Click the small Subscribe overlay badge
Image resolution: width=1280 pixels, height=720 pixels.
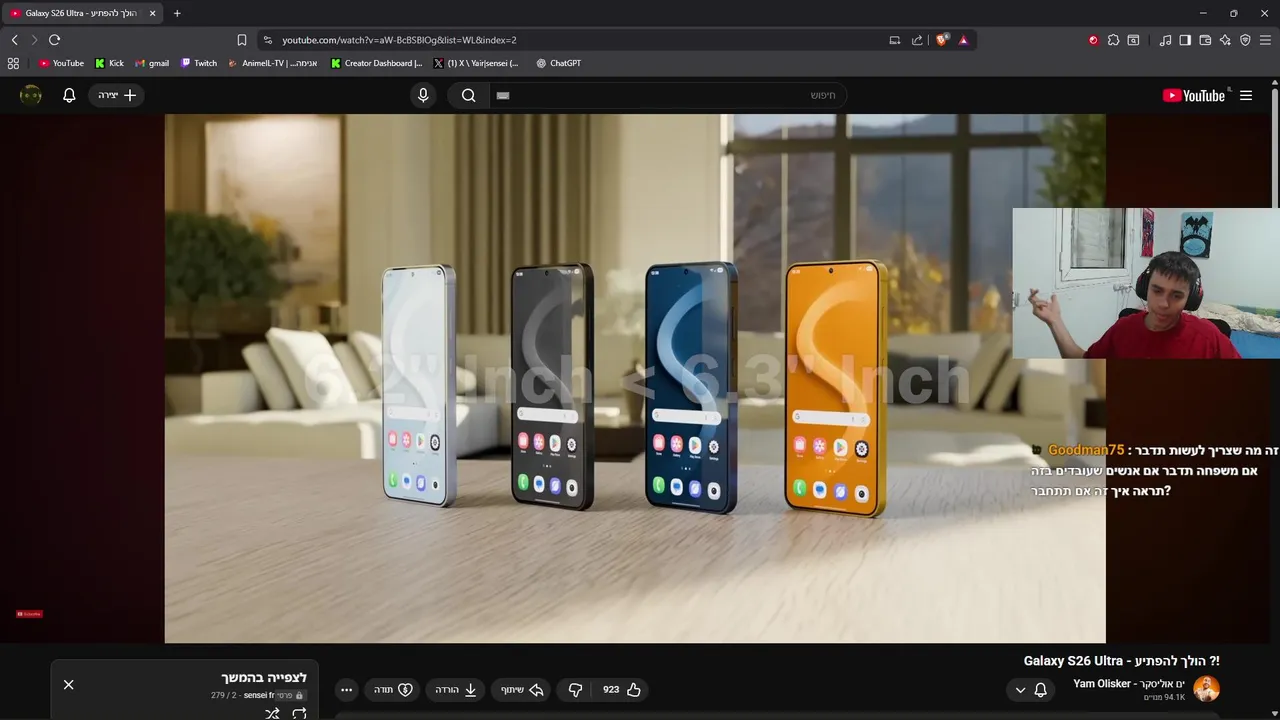coord(29,613)
